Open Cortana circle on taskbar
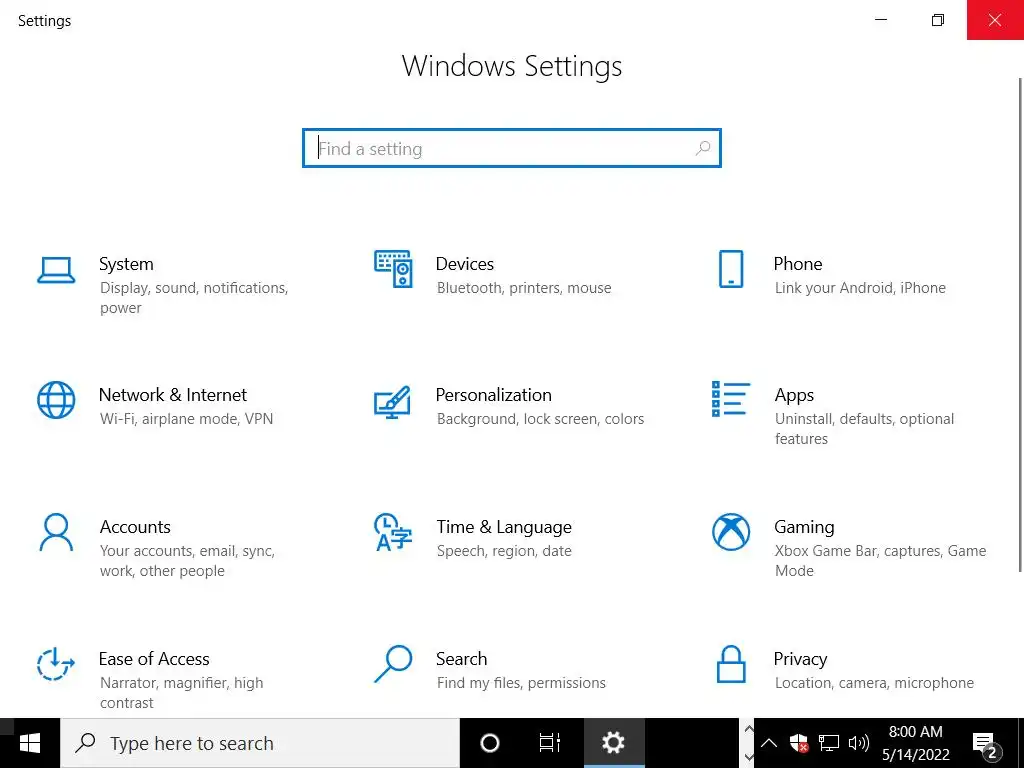This screenshot has height=768, width=1024. coord(490,743)
